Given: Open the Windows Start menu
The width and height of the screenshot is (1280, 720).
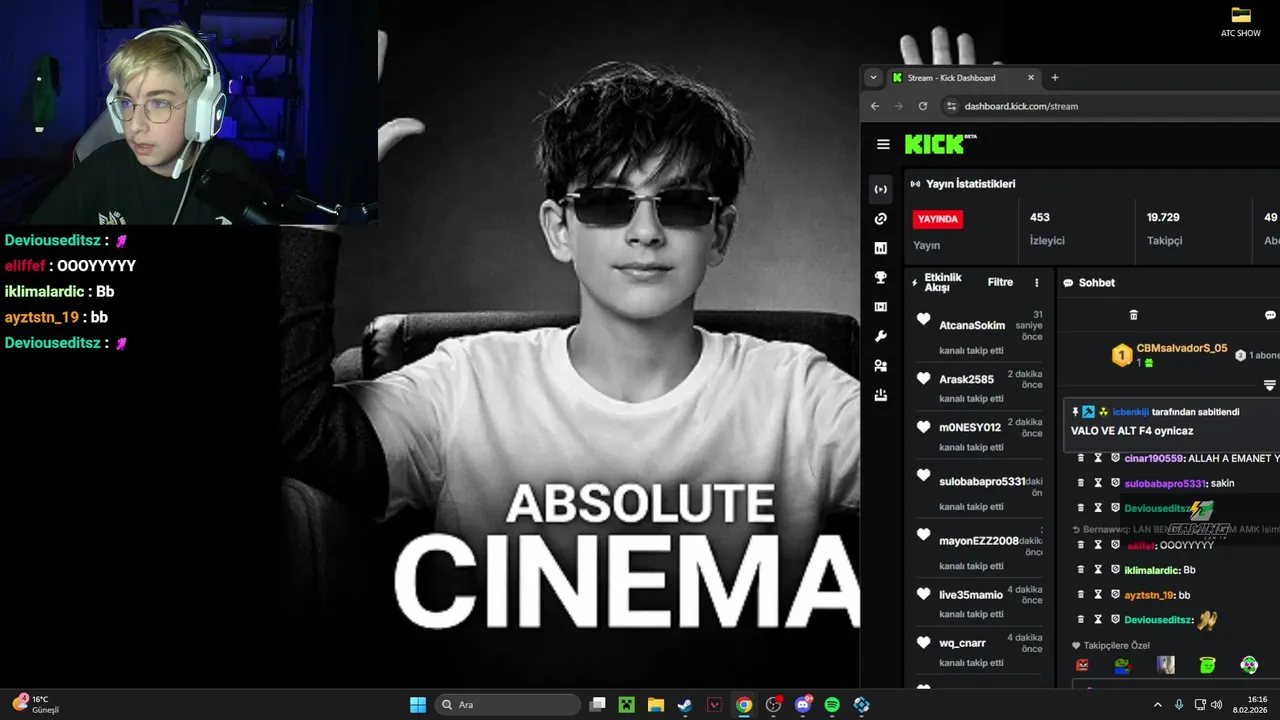Looking at the screenshot, I should coord(418,705).
